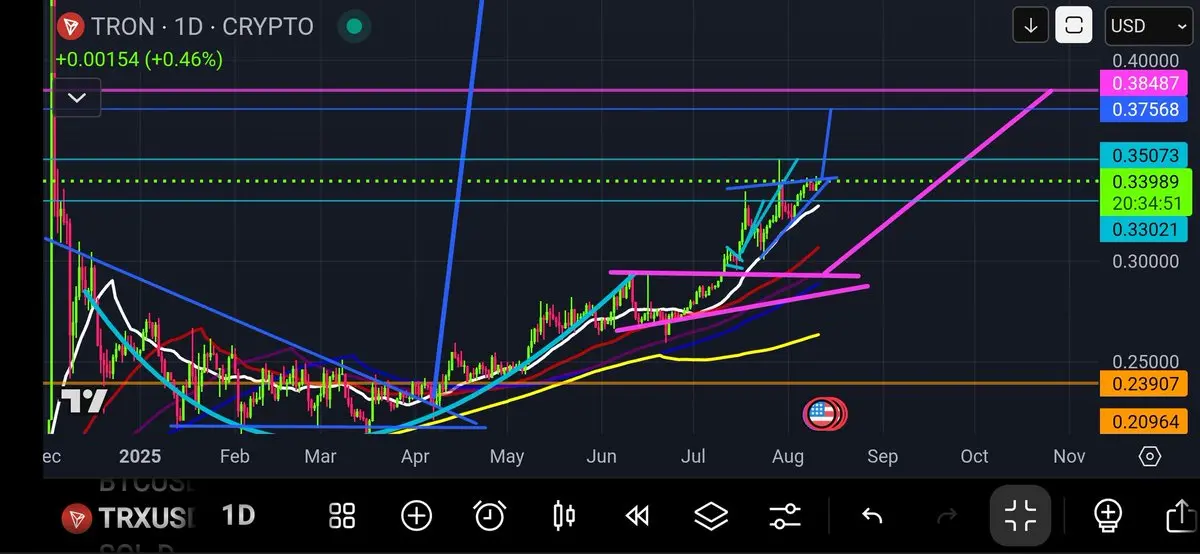This screenshot has height=554, width=1200.
Task: Select the 0.38487 magenta price label
Action: point(1143,84)
